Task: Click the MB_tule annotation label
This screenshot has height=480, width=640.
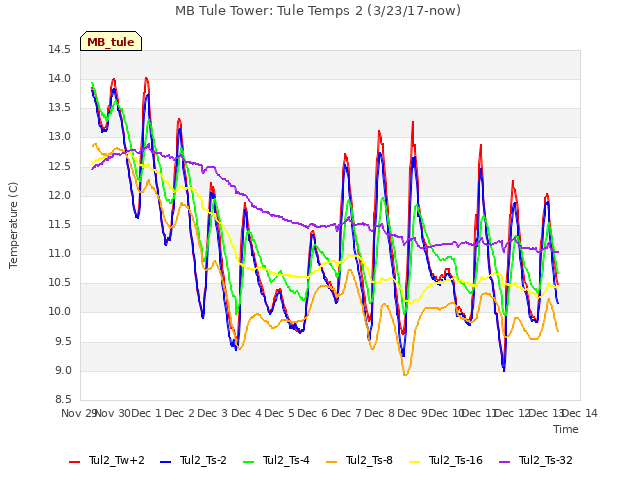Action: click(111, 41)
